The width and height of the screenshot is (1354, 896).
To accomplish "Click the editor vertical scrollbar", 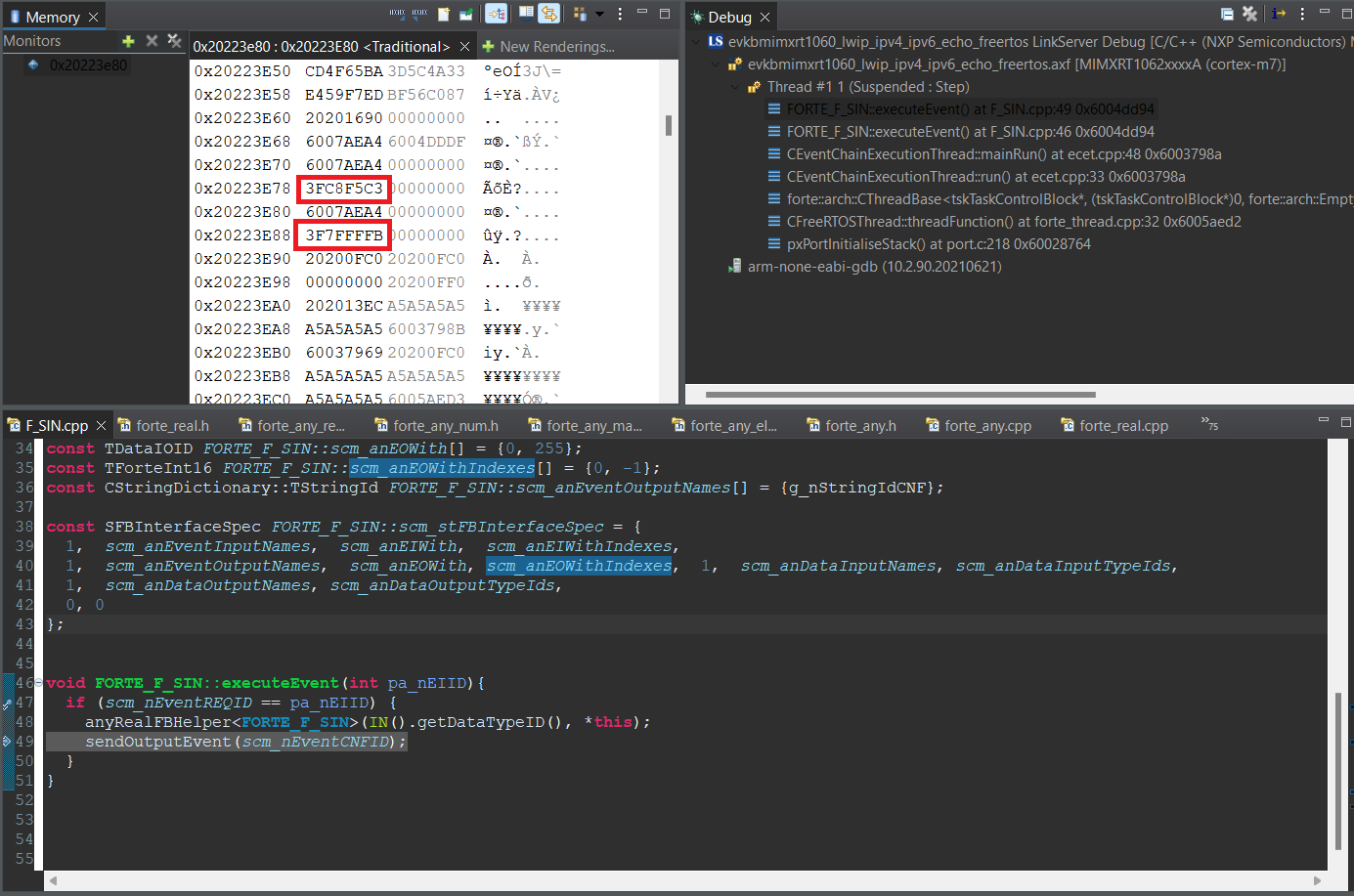I will (x=1338, y=771).
